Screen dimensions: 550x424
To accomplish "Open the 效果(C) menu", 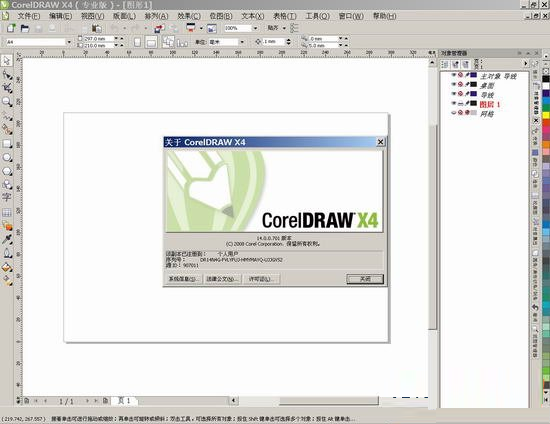I will coord(189,16).
